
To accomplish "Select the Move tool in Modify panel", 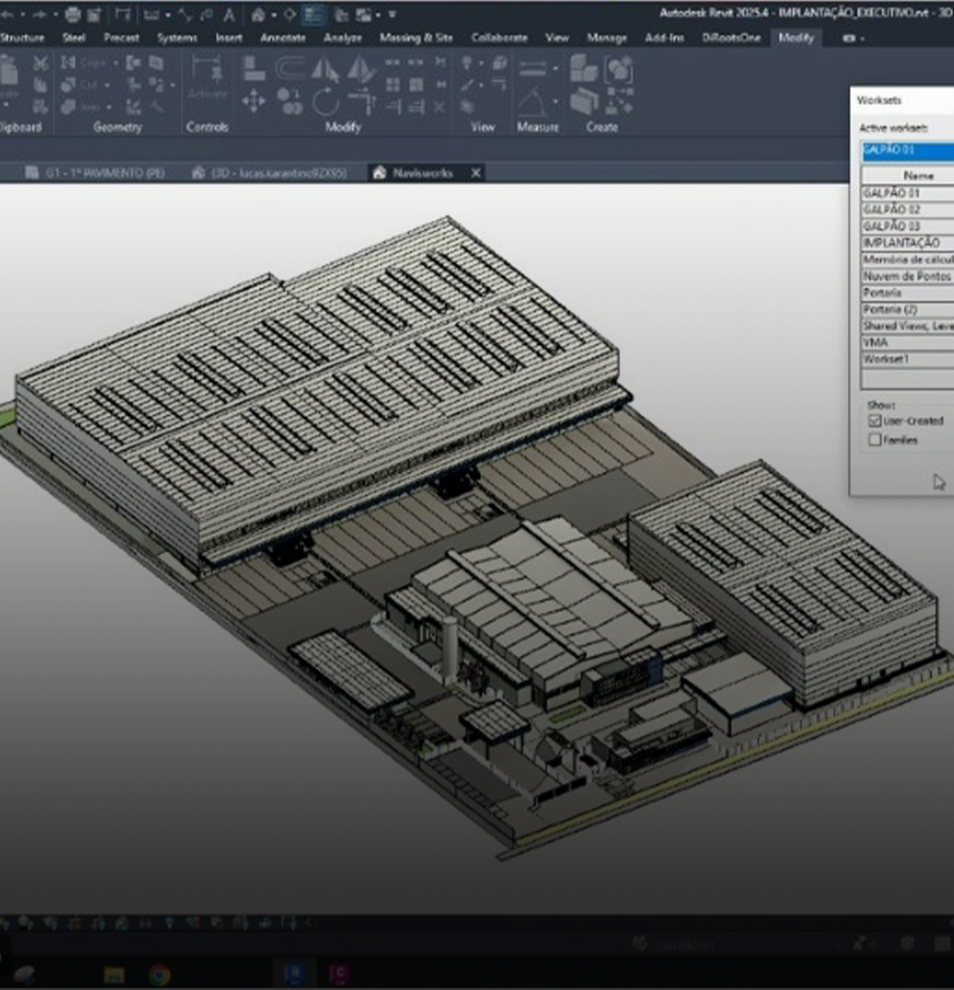I will pos(254,100).
